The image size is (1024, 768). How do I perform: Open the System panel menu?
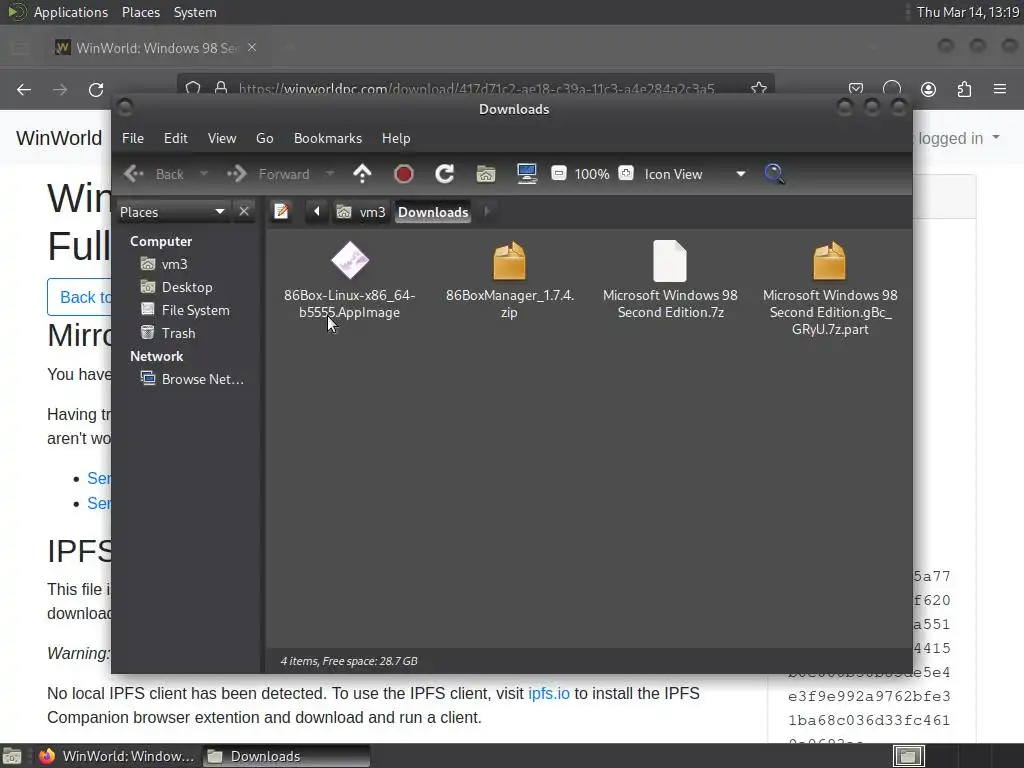(195, 12)
